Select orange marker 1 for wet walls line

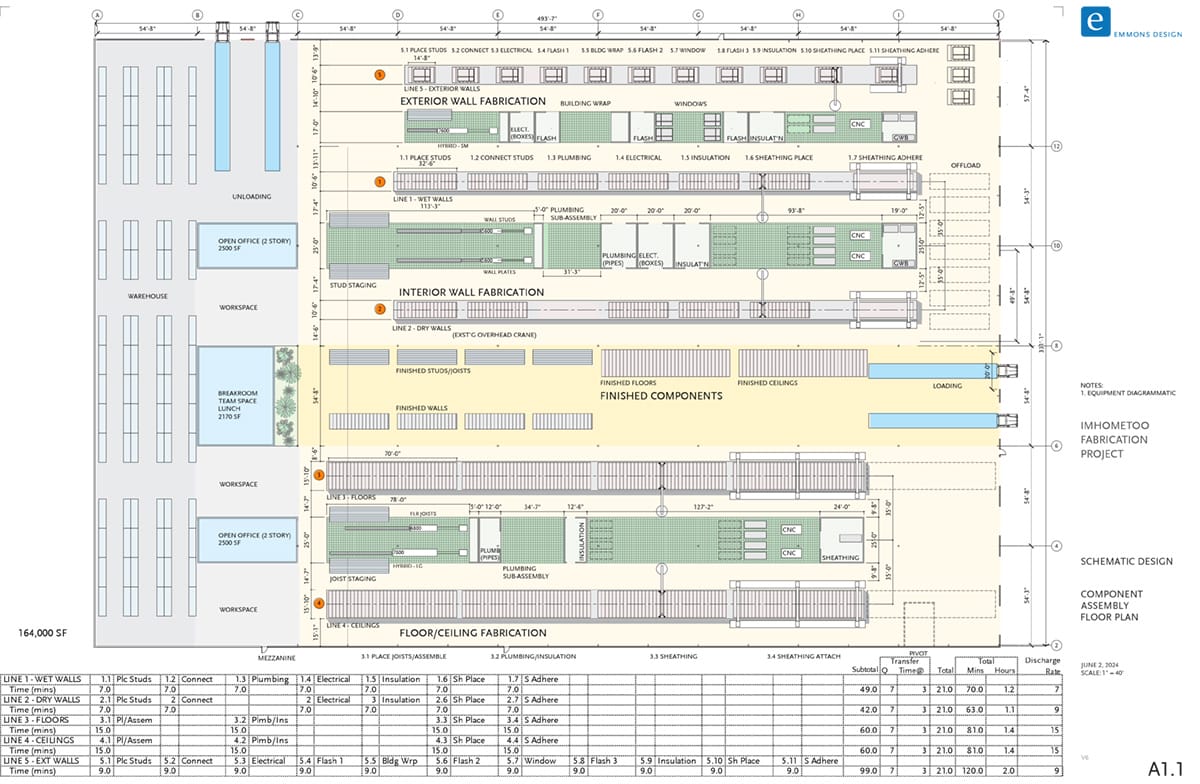coord(379,181)
